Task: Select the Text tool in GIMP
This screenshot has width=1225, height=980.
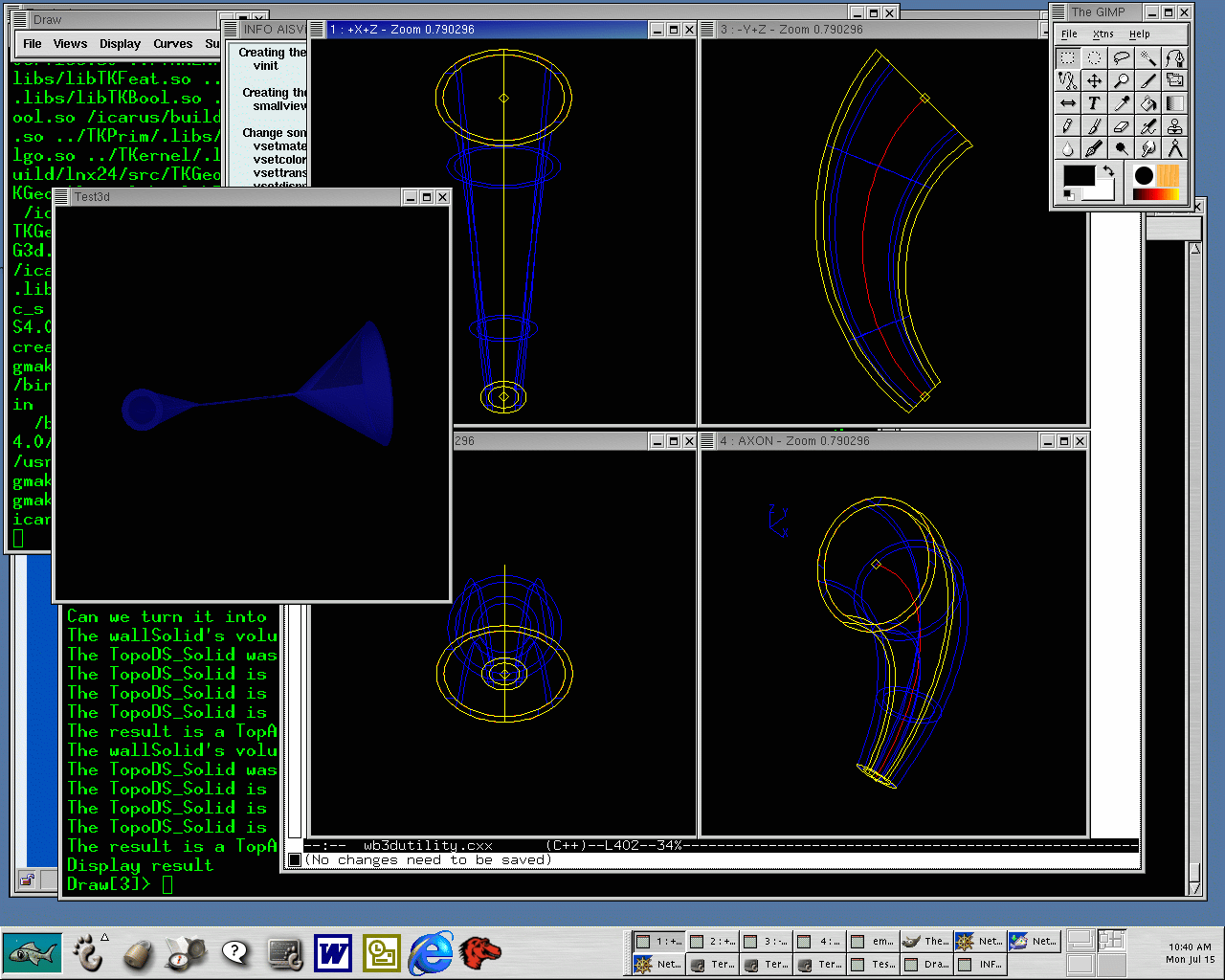Action: [1094, 103]
